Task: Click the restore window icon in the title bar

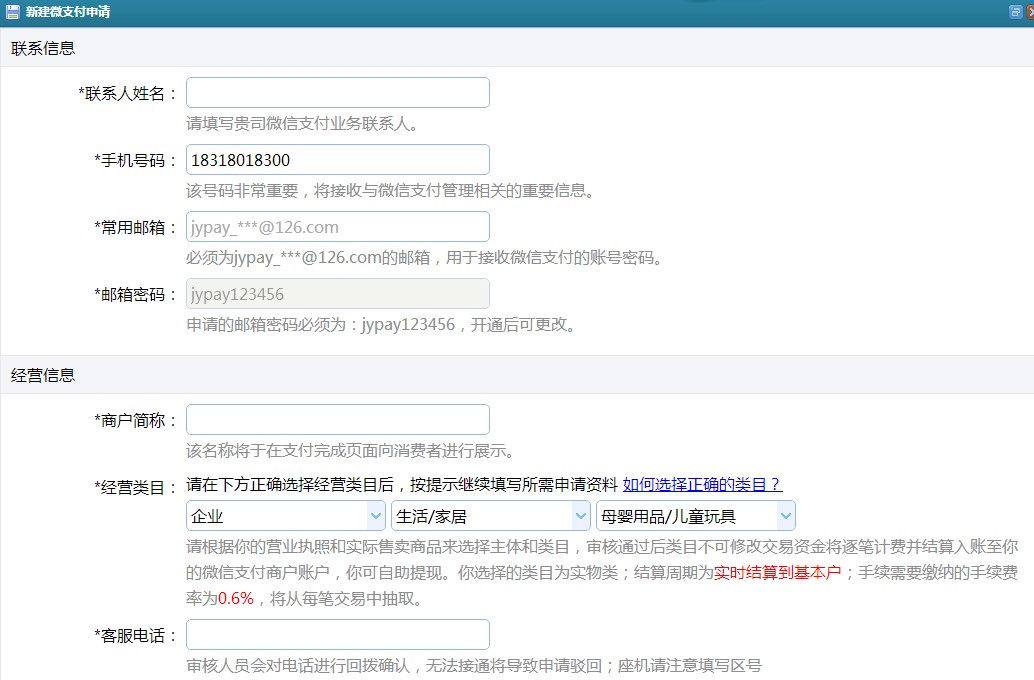Action: 1016,12
